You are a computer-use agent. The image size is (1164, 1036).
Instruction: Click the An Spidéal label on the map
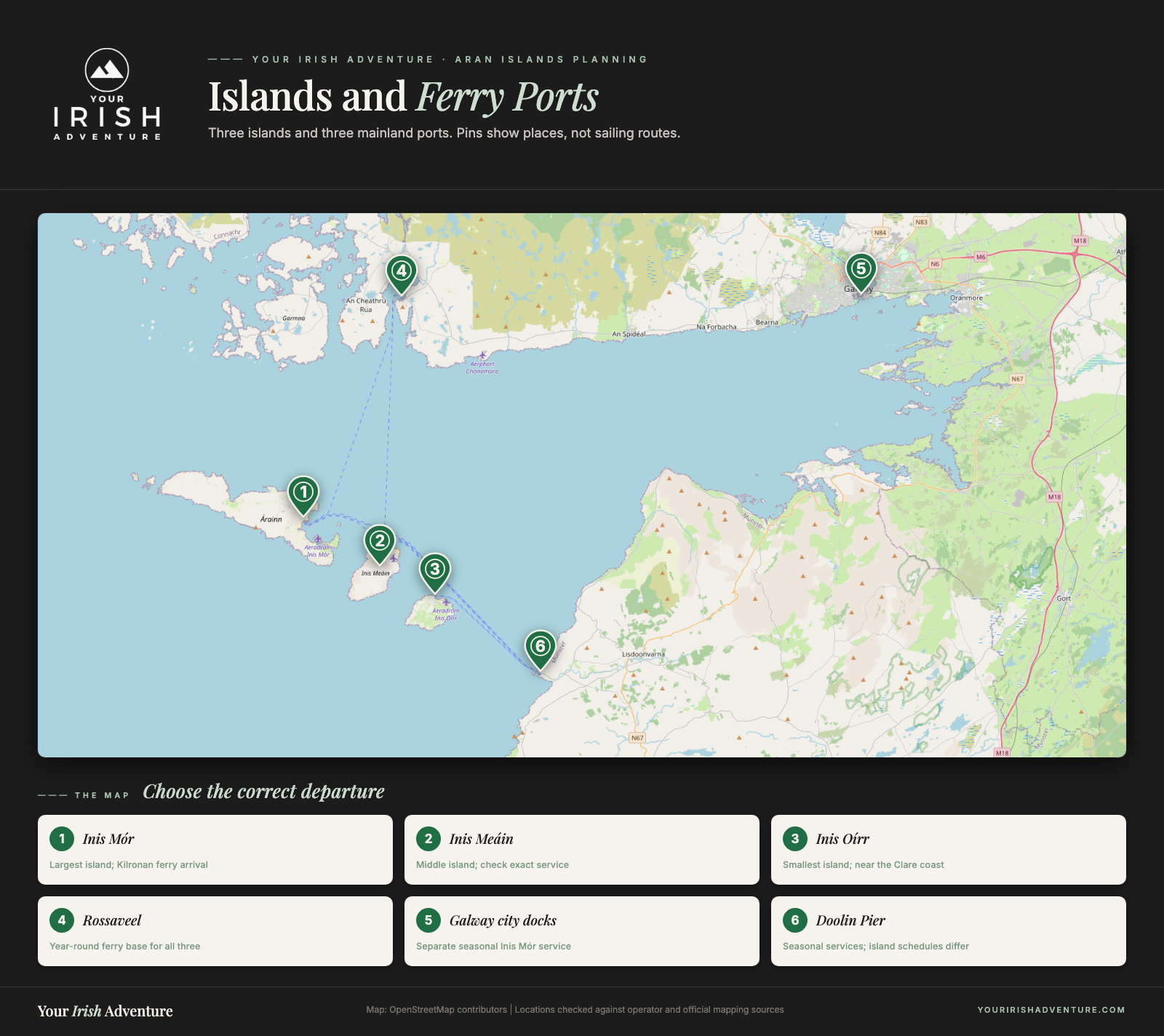click(x=629, y=334)
